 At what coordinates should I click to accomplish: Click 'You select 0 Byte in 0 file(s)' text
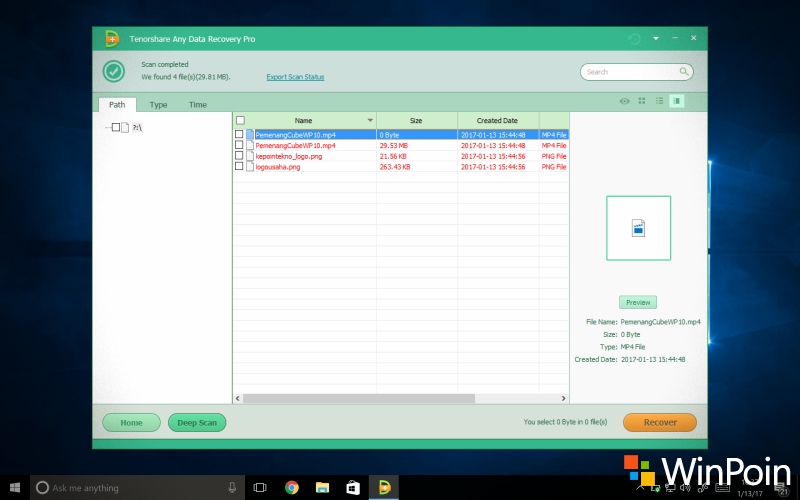point(565,422)
